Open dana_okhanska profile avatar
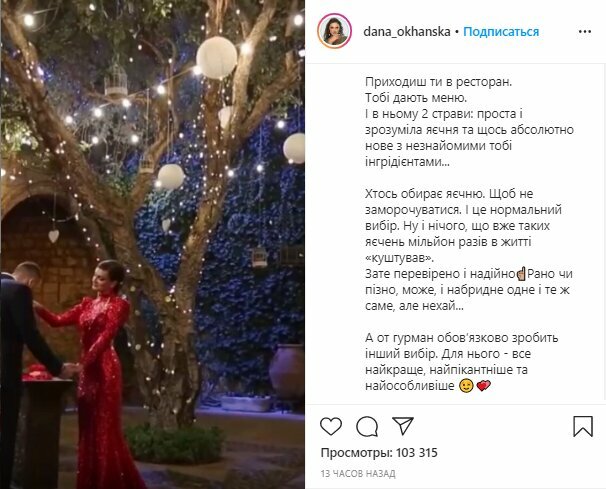 point(334,31)
